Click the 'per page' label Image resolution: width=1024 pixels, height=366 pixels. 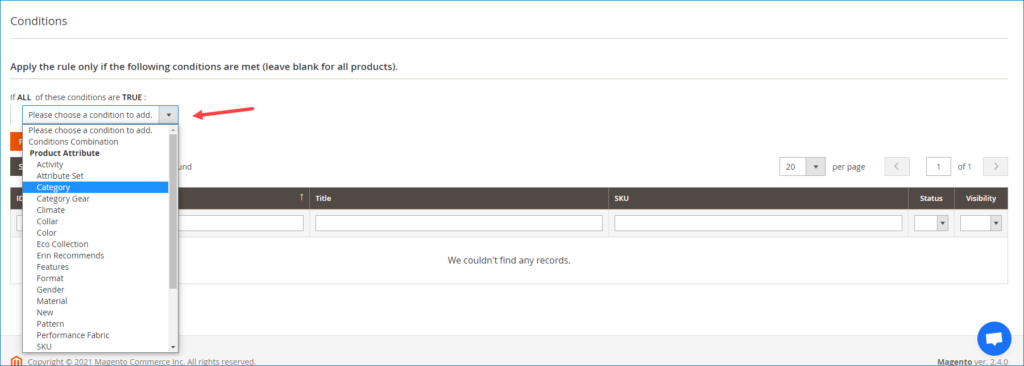click(x=848, y=167)
